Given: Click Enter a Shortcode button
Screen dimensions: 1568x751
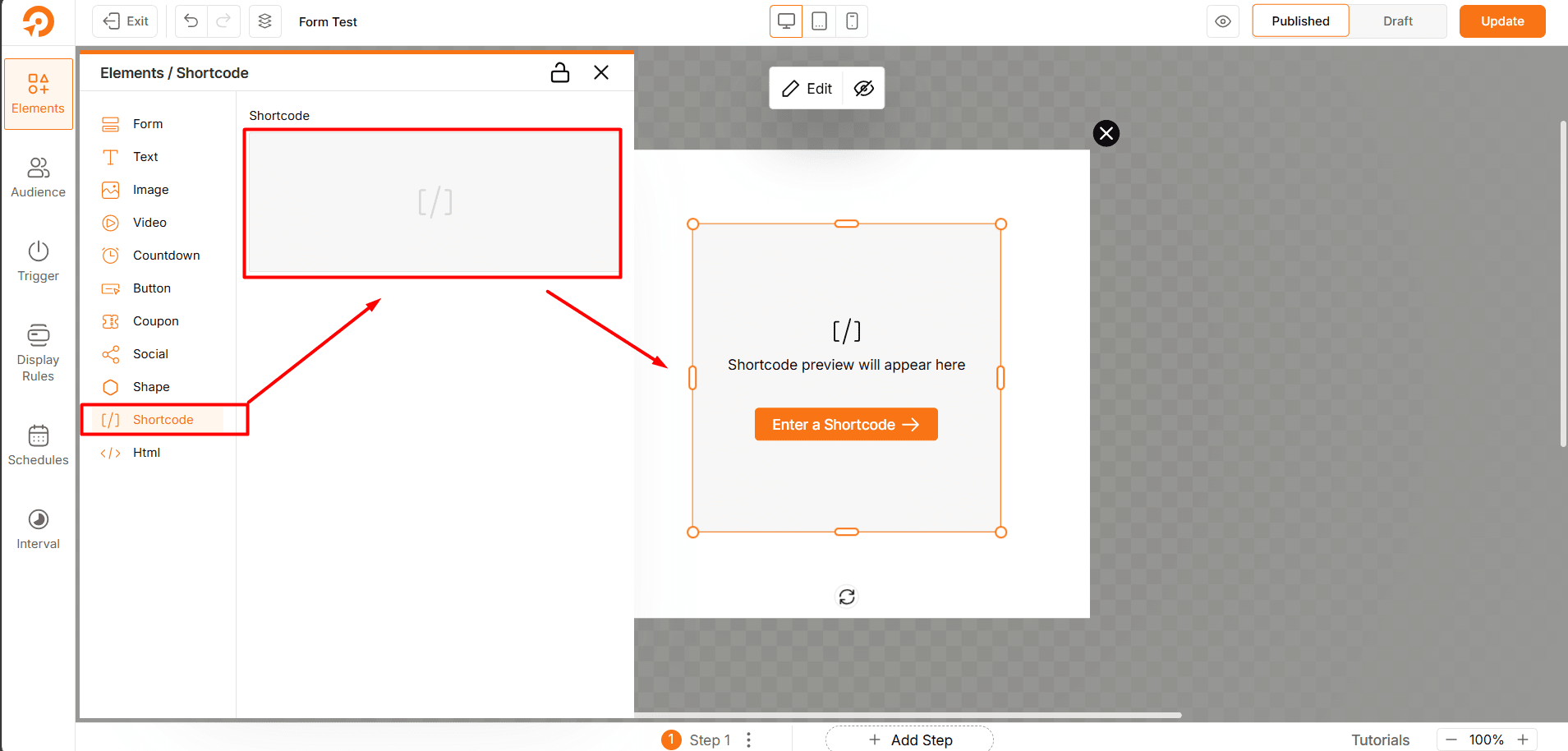Looking at the screenshot, I should tap(846, 425).
